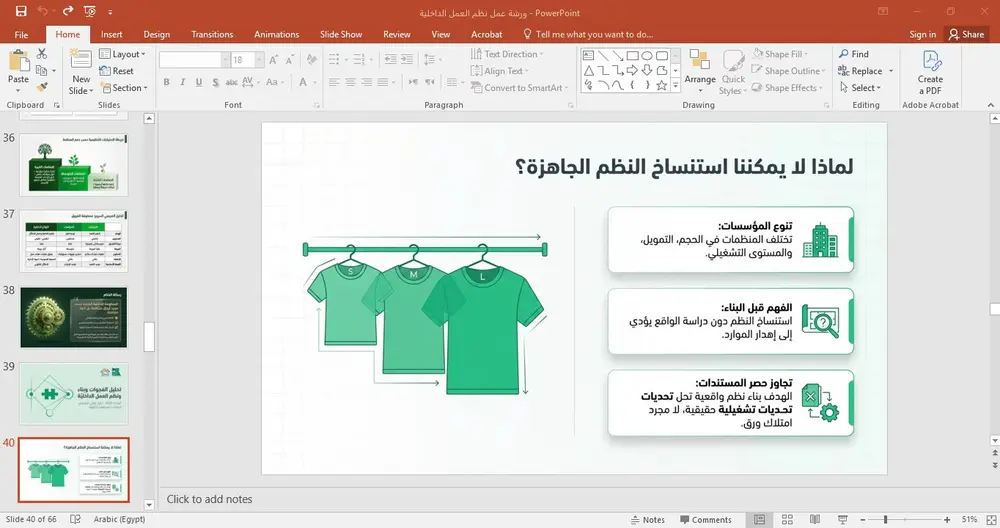Open the Shape Outline dropdown
Screen dimensions: 1000x528
[788, 71]
